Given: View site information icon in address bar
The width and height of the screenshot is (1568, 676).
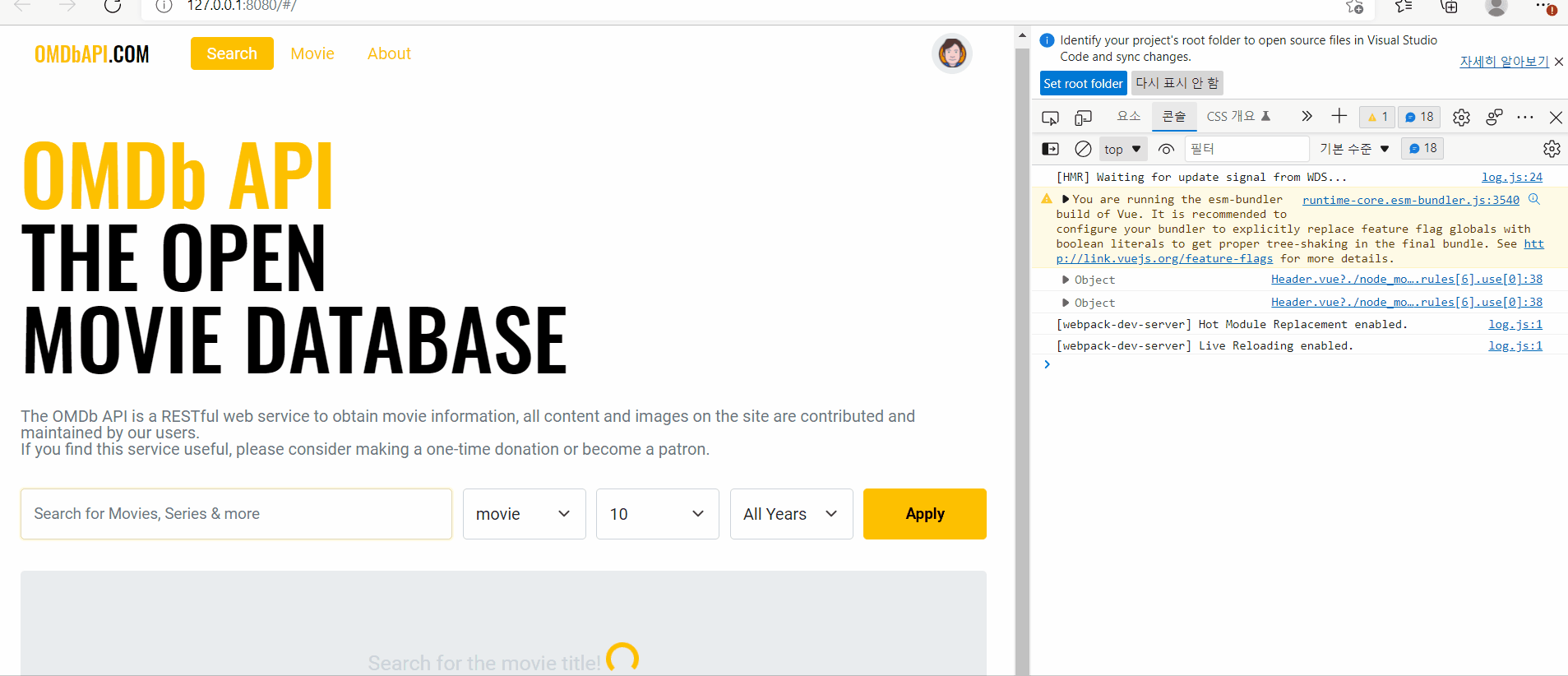Looking at the screenshot, I should click(x=164, y=6).
